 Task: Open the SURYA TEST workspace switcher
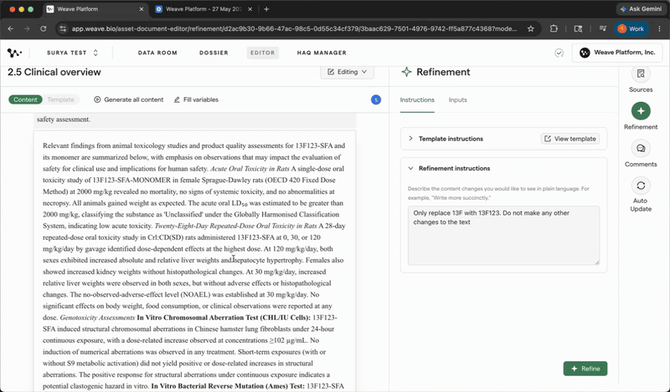click(x=72, y=53)
